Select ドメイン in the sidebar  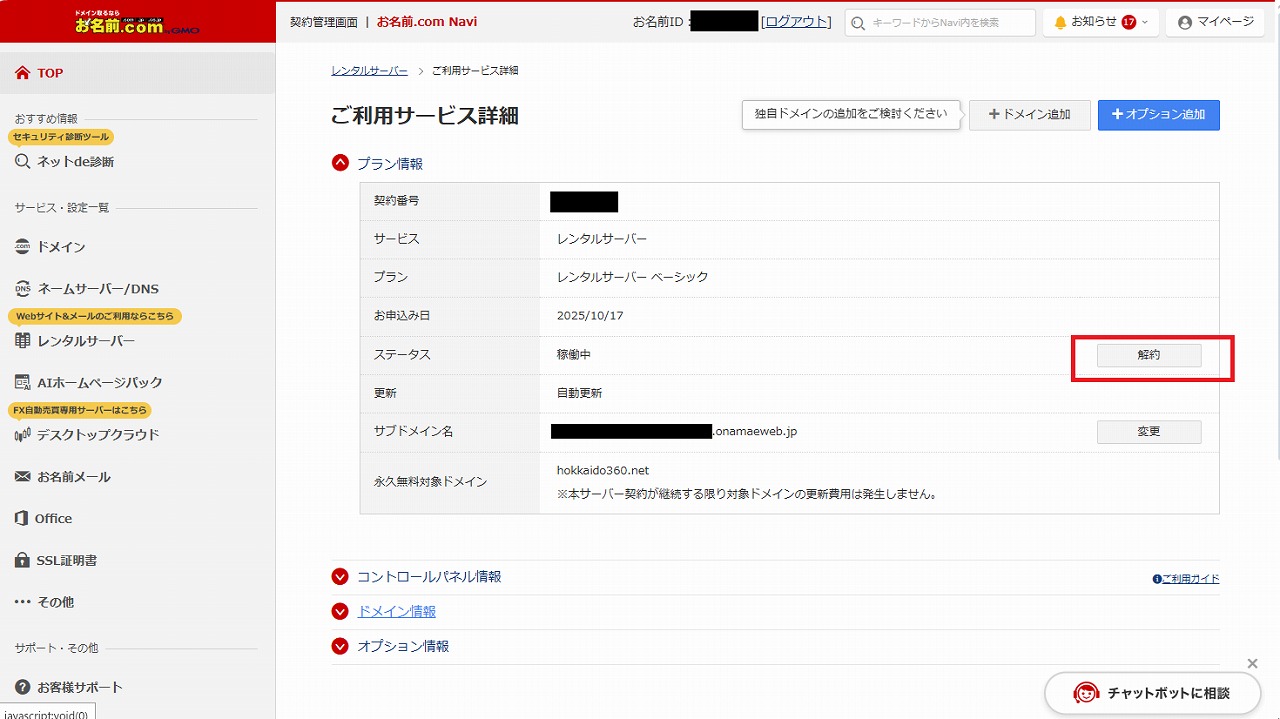(x=61, y=247)
